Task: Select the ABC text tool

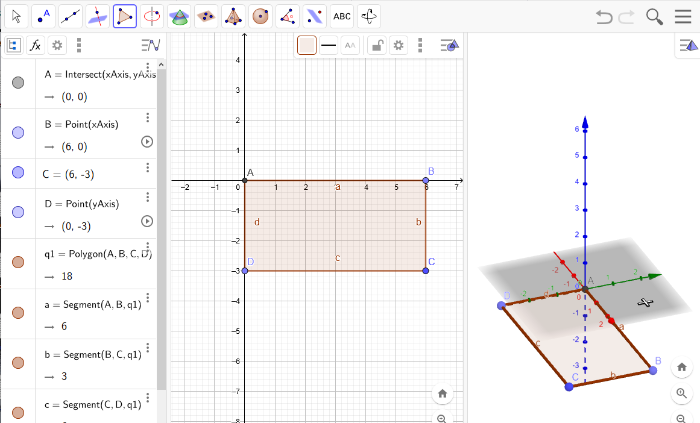Action: (342, 17)
